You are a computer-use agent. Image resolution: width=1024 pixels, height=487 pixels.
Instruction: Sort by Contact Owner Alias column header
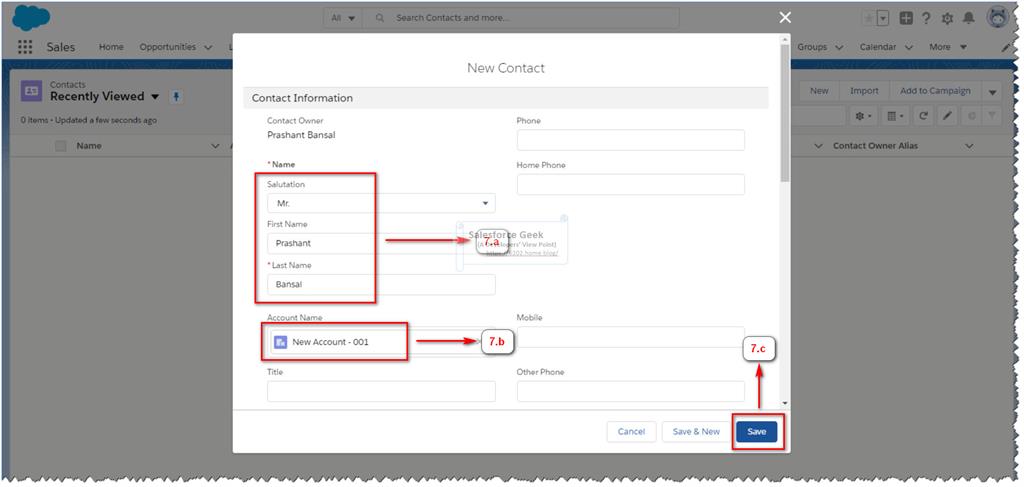(x=875, y=146)
